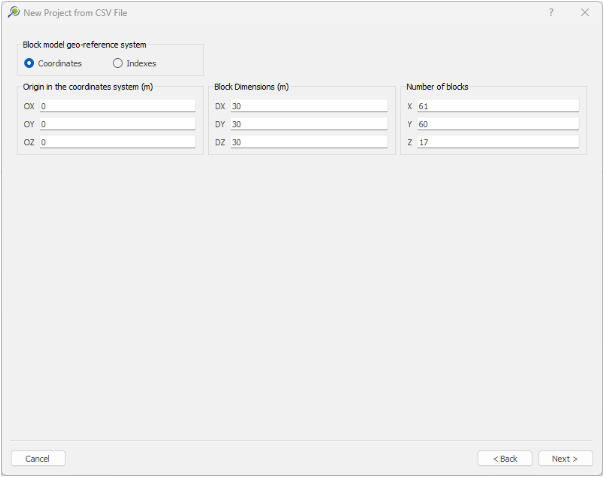Close the New Project from CSV dialog
The width and height of the screenshot is (604, 477).
pyautogui.click(x=585, y=12)
